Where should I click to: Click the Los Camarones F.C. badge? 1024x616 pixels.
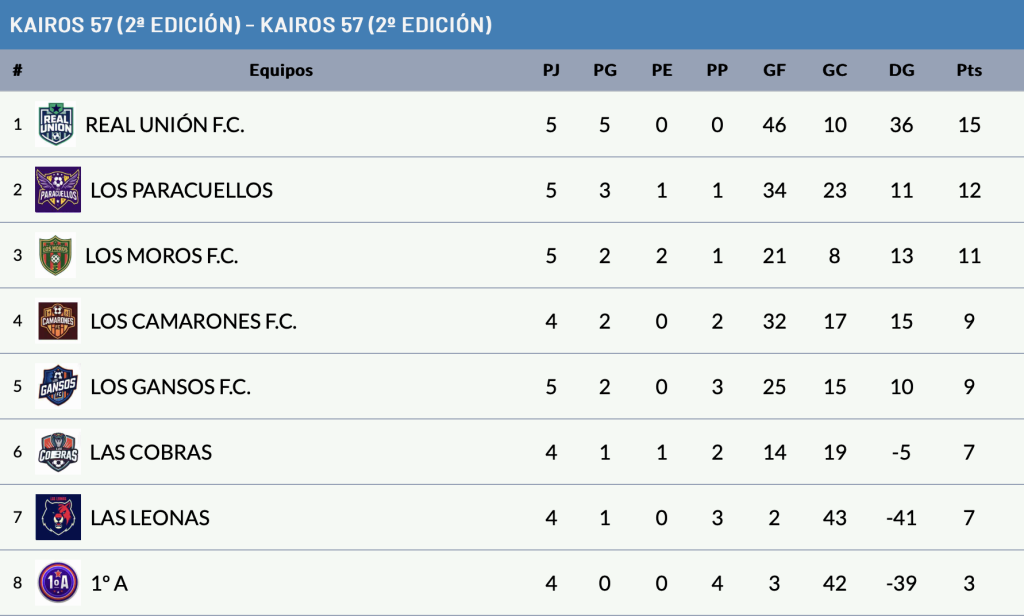[58, 321]
